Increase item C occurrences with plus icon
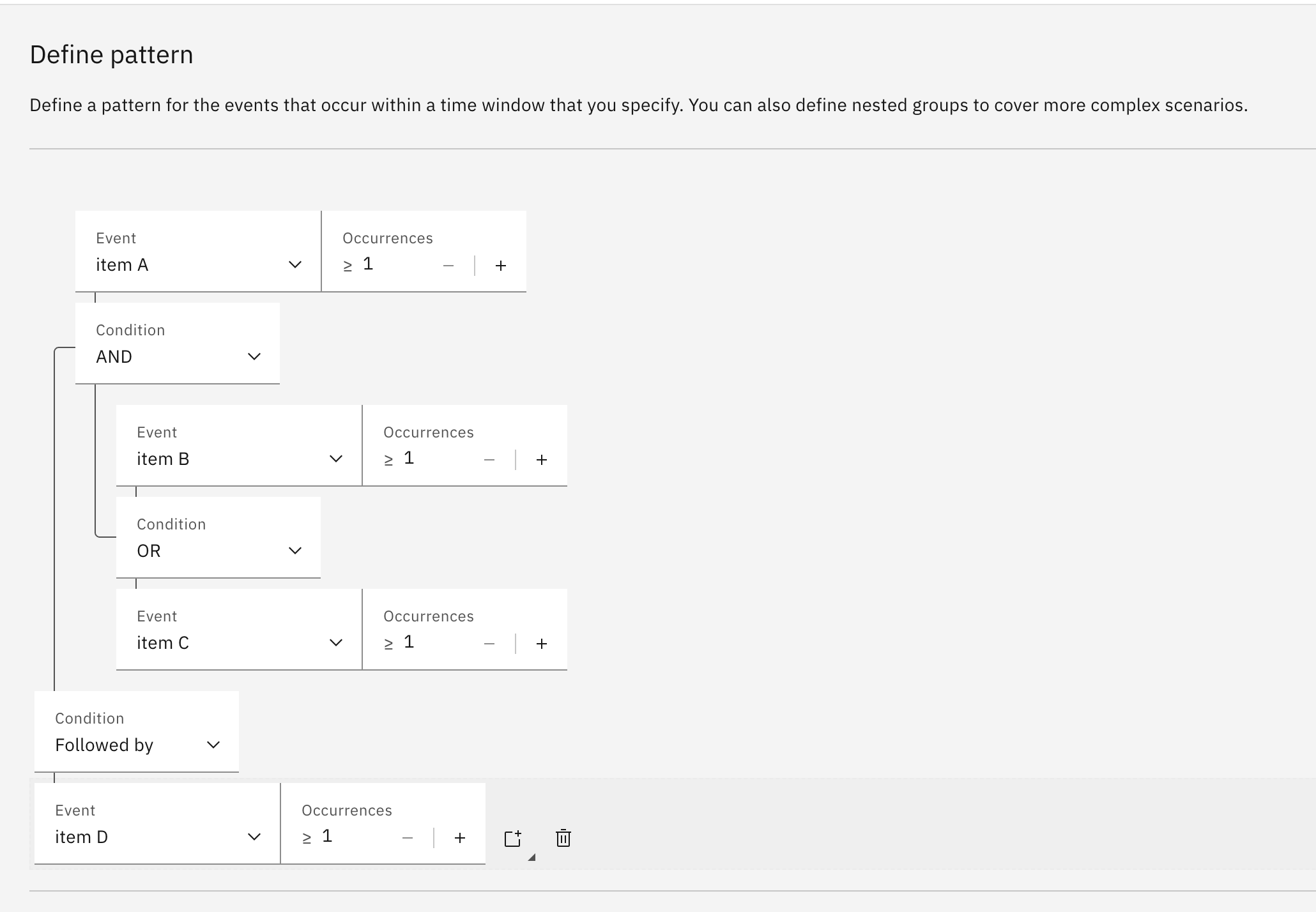The image size is (1316, 912). tap(542, 644)
